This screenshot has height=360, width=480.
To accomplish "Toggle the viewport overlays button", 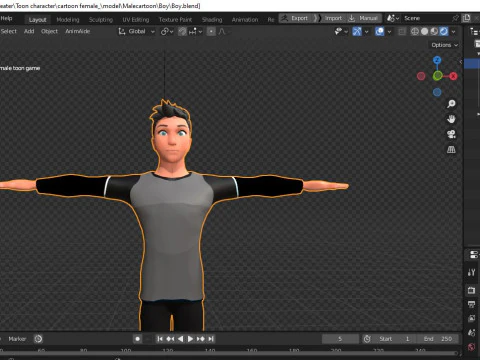I will coord(379,31).
